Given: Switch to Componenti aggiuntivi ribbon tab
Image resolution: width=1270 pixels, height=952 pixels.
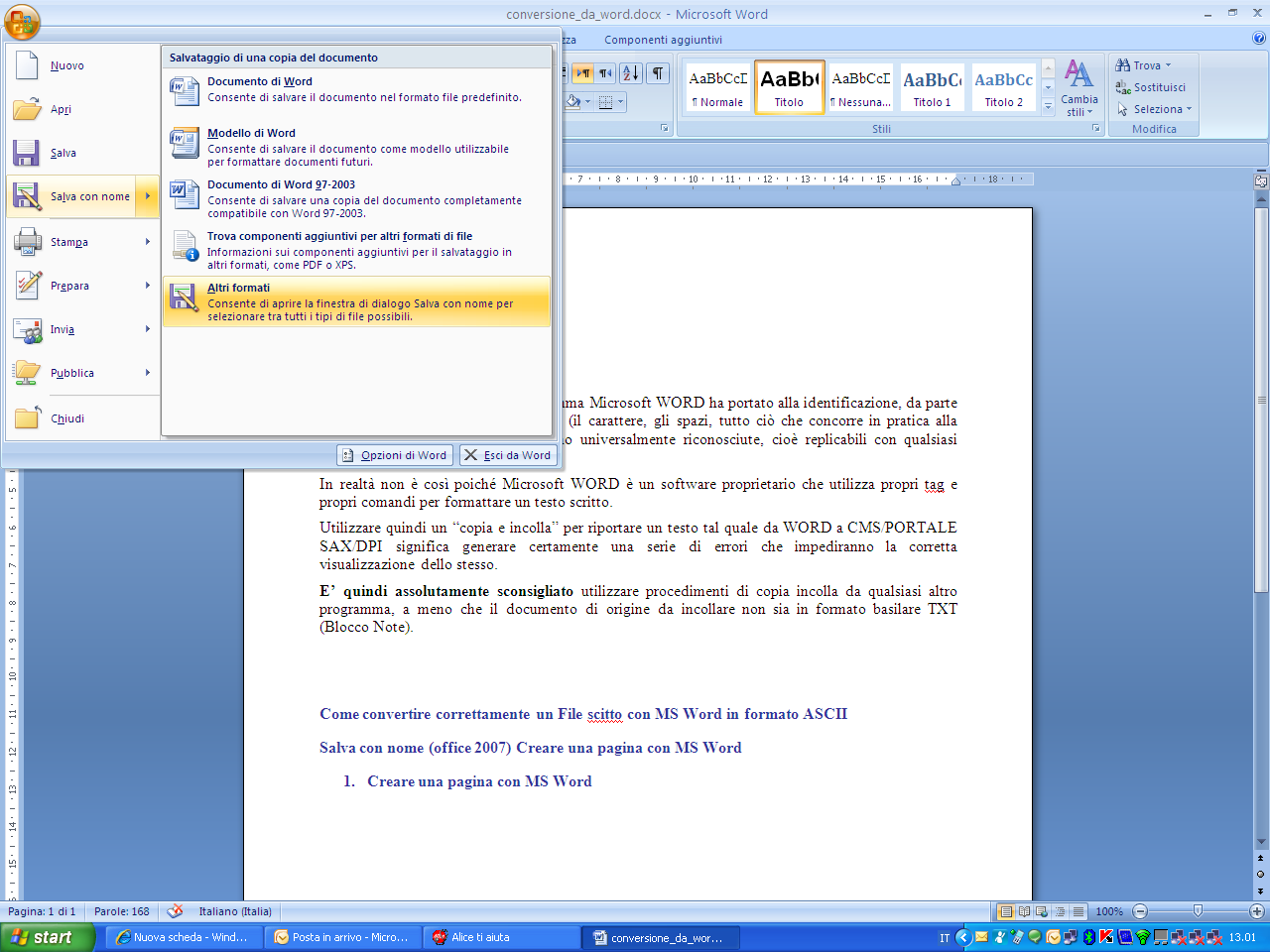Looking at the screenshot, I should point(663,40).
